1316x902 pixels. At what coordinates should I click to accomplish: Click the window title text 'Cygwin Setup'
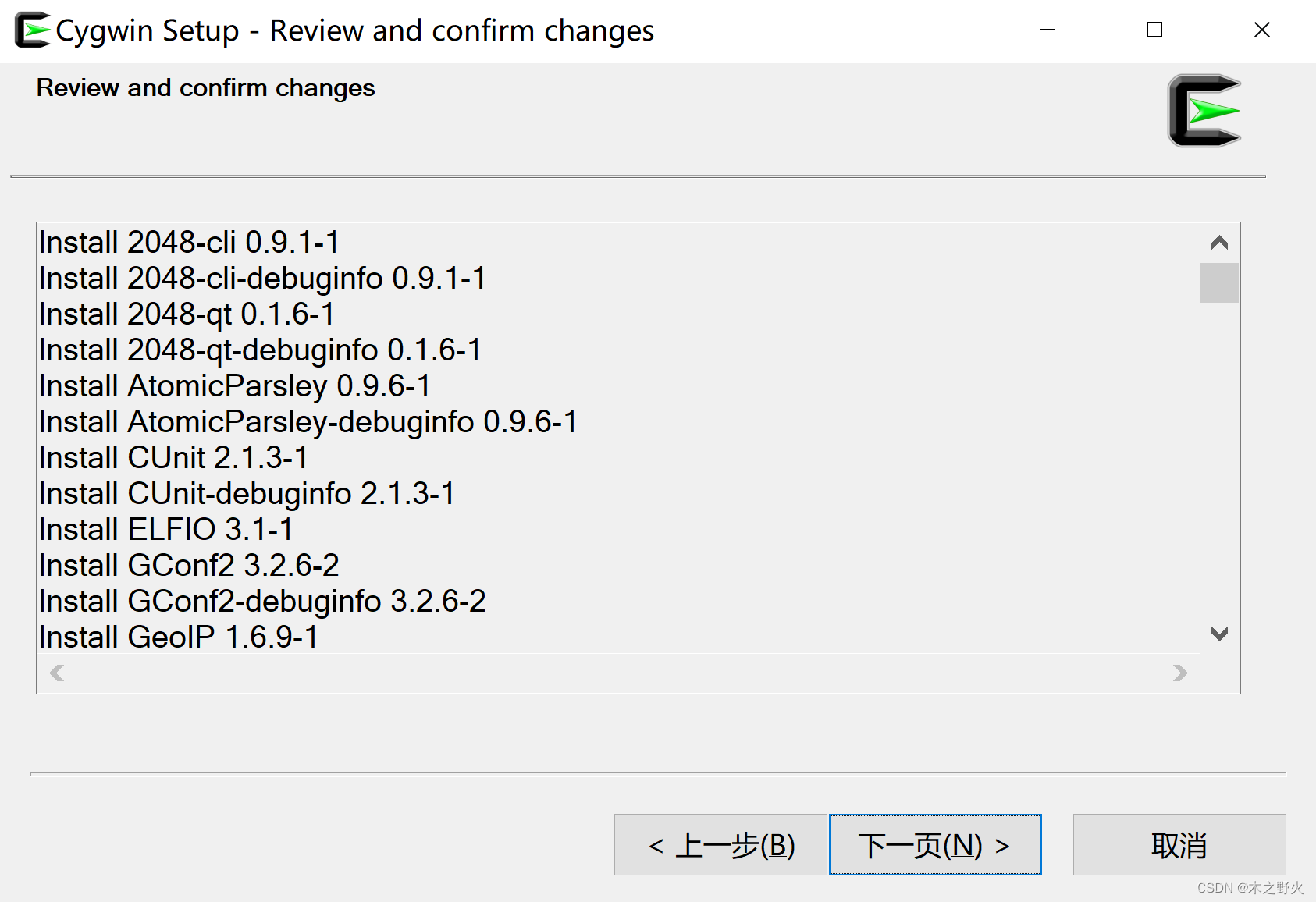[x=148, y=31]
